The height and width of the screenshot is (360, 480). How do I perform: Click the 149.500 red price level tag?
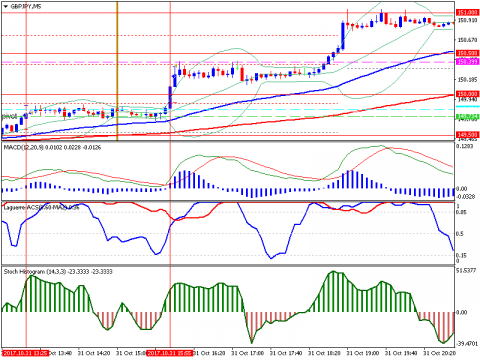[467, 135]
